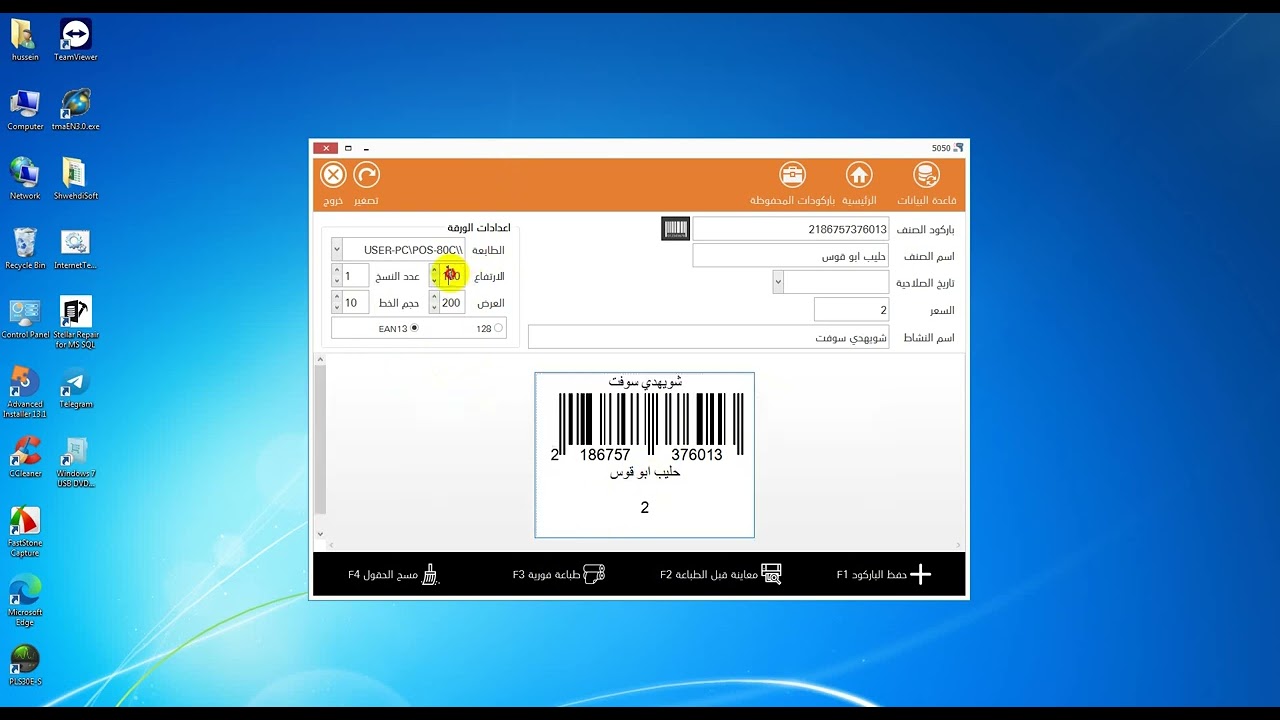Screen dimensions: 1280x720
Task: Decrease the width (العرض) value
Action: tap(434, 308)
